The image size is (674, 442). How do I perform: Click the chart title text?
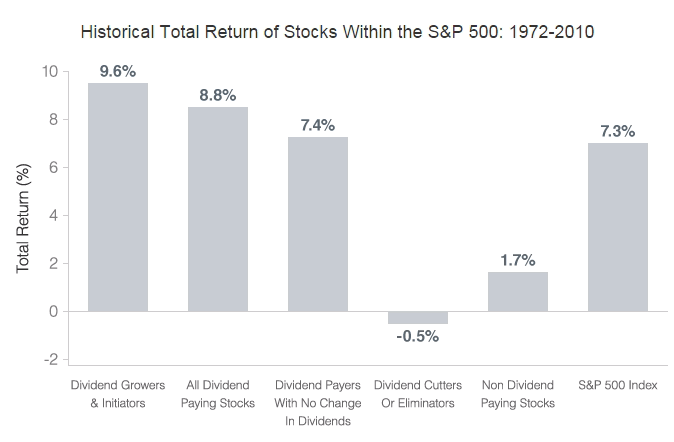(336, 32)
